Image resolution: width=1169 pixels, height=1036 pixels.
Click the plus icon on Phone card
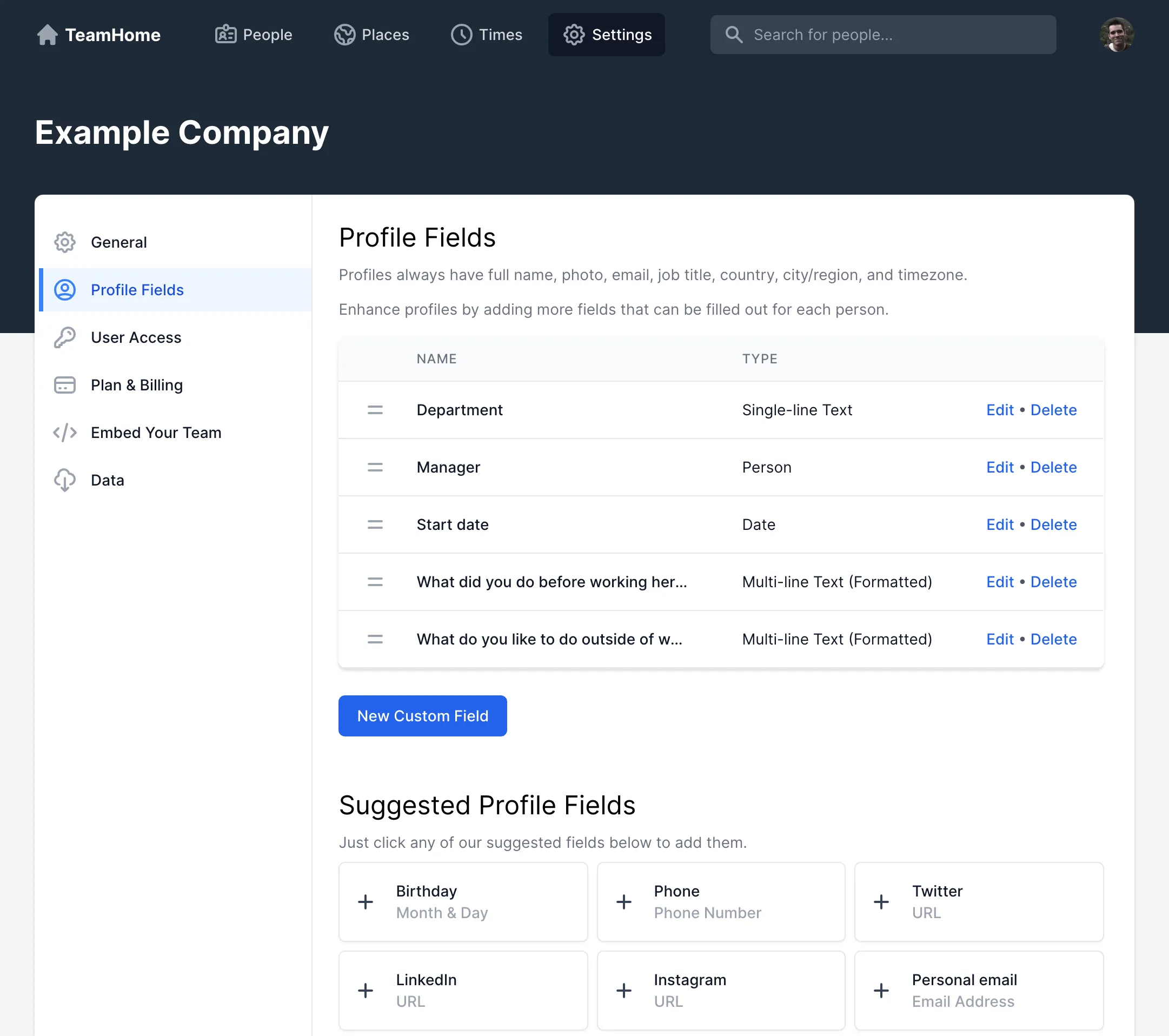[x=624, y=902]
